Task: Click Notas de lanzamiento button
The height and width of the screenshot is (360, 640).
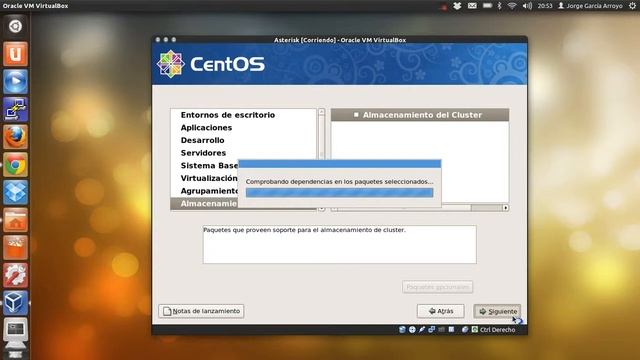Action: tap(201, 311)
